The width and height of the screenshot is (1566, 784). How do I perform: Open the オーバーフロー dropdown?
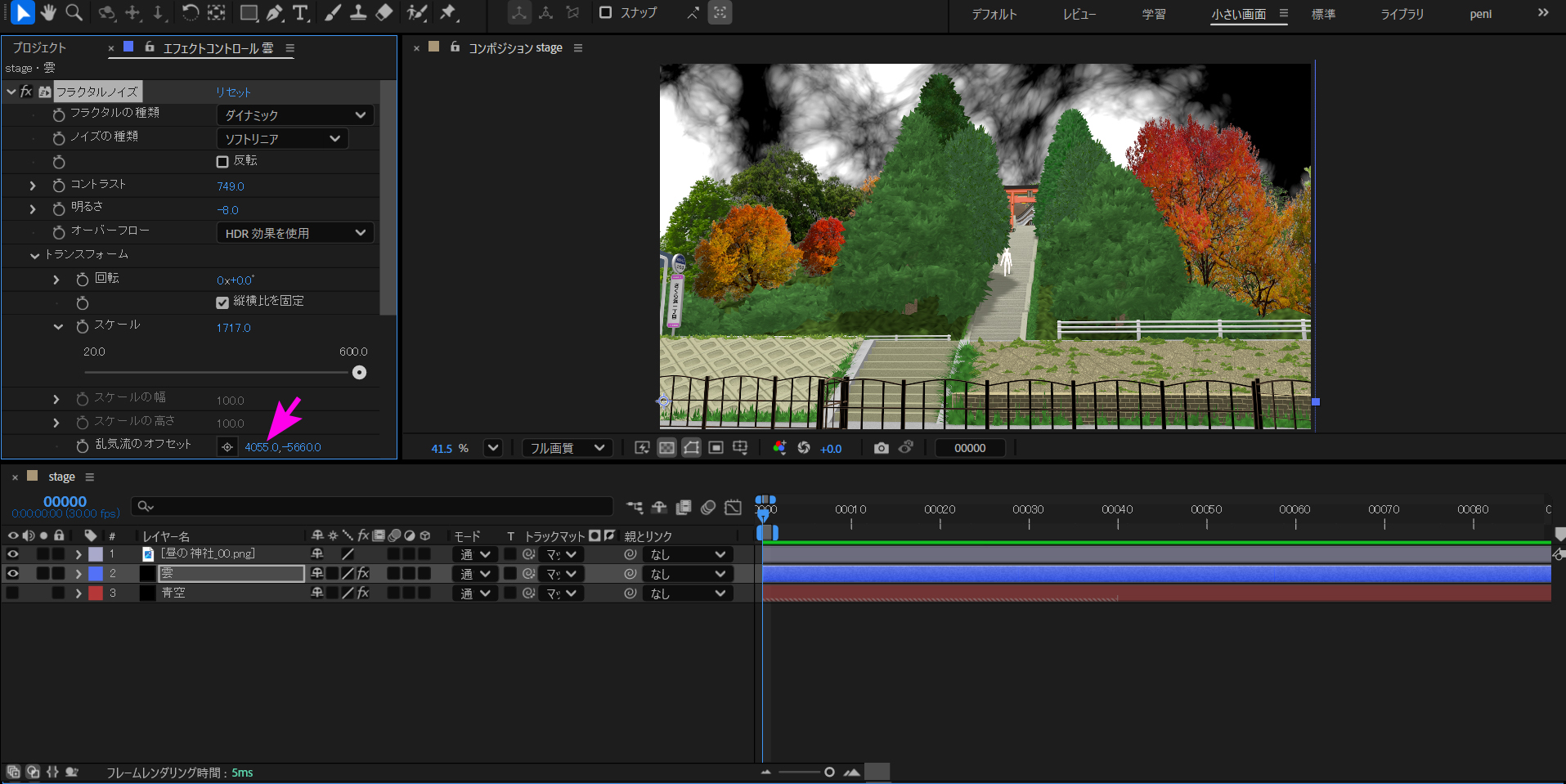pos(294,233)
